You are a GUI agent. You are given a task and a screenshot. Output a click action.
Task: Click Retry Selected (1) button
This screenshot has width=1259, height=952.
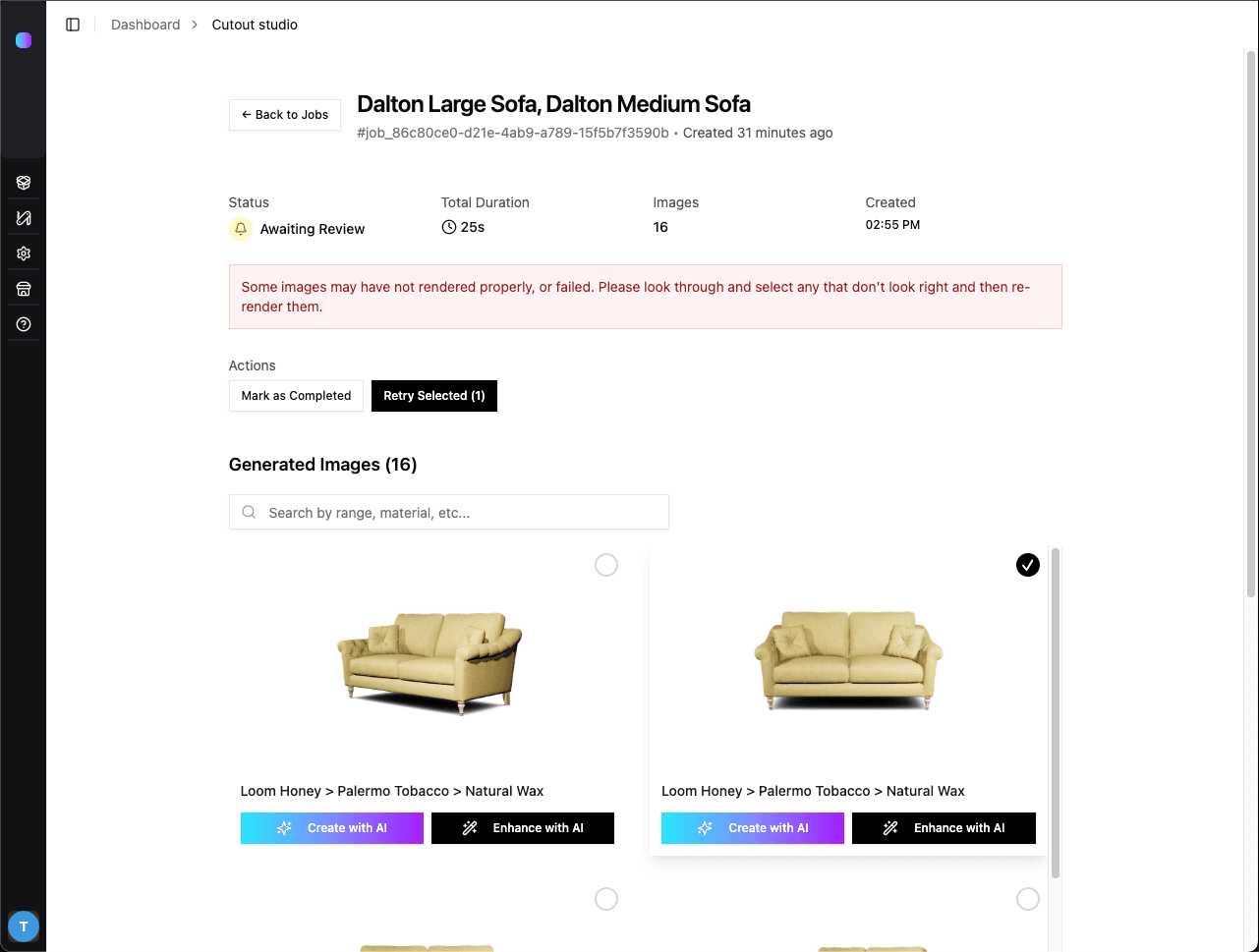434,396
